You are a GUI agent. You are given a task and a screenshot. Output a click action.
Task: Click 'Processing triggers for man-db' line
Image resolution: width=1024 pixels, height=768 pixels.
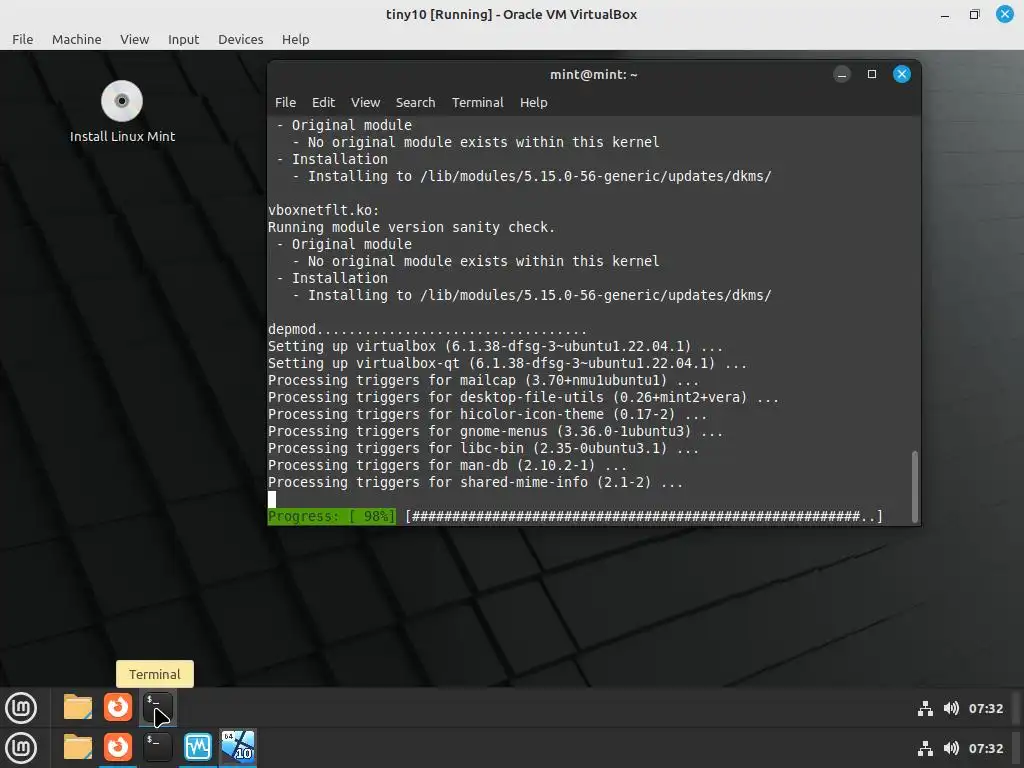coord(447,465)
